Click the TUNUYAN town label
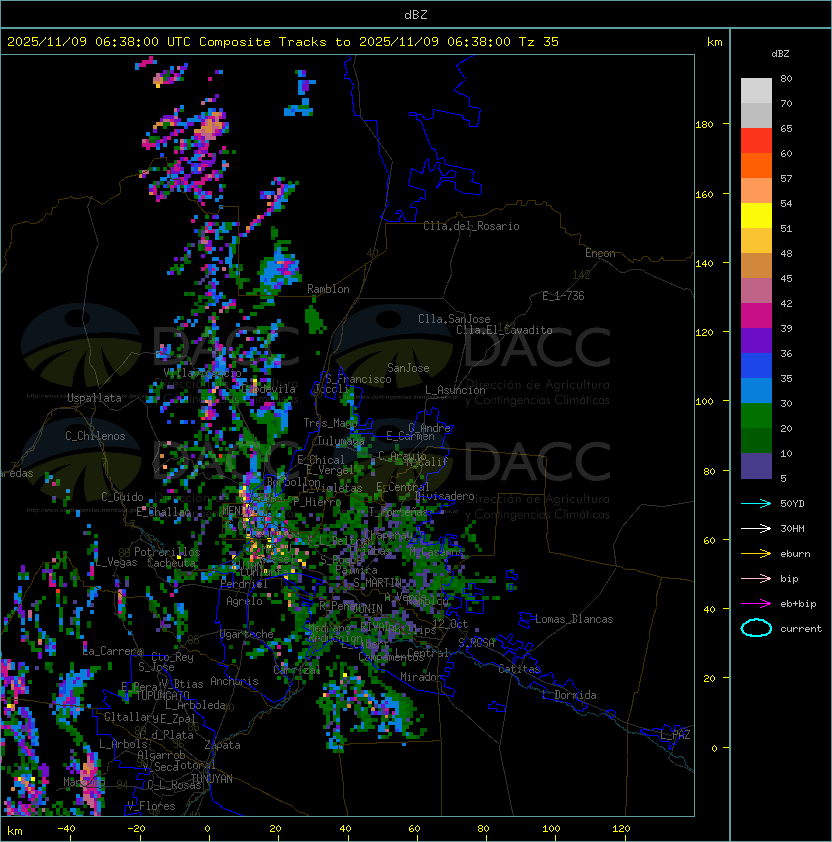The width and height of the screenshot is (832, 842). point(212,779)
